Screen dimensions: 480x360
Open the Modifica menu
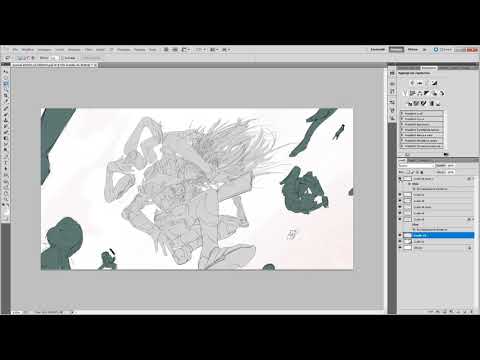pos(28,49)
